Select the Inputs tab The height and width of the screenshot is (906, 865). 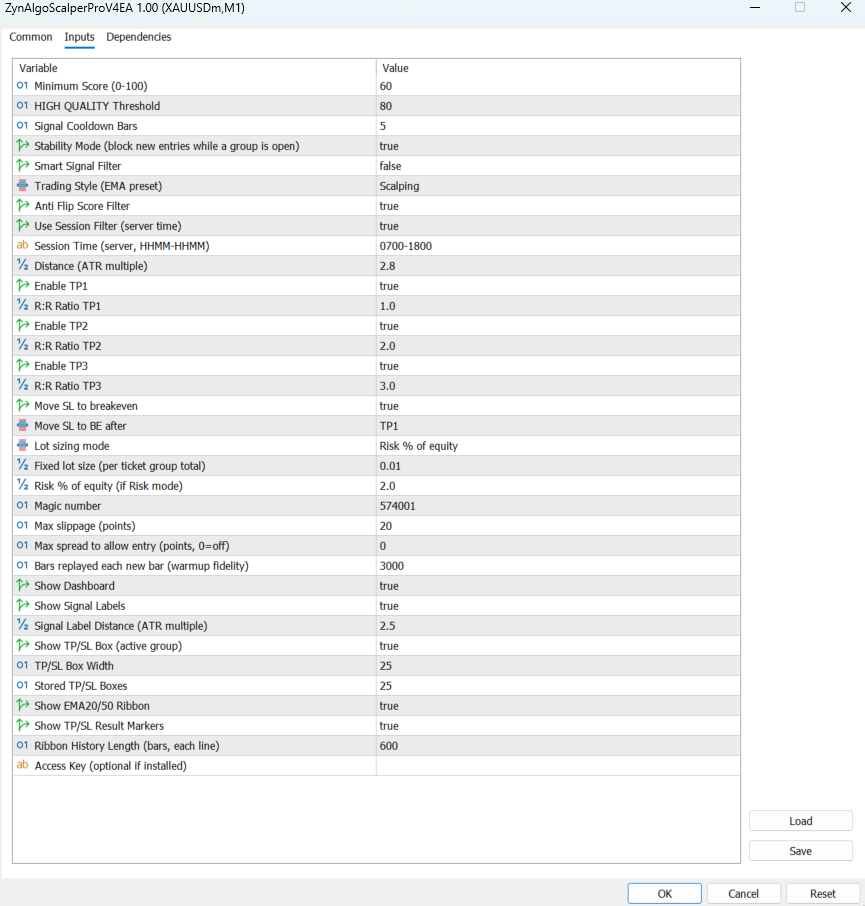point(79,37)
